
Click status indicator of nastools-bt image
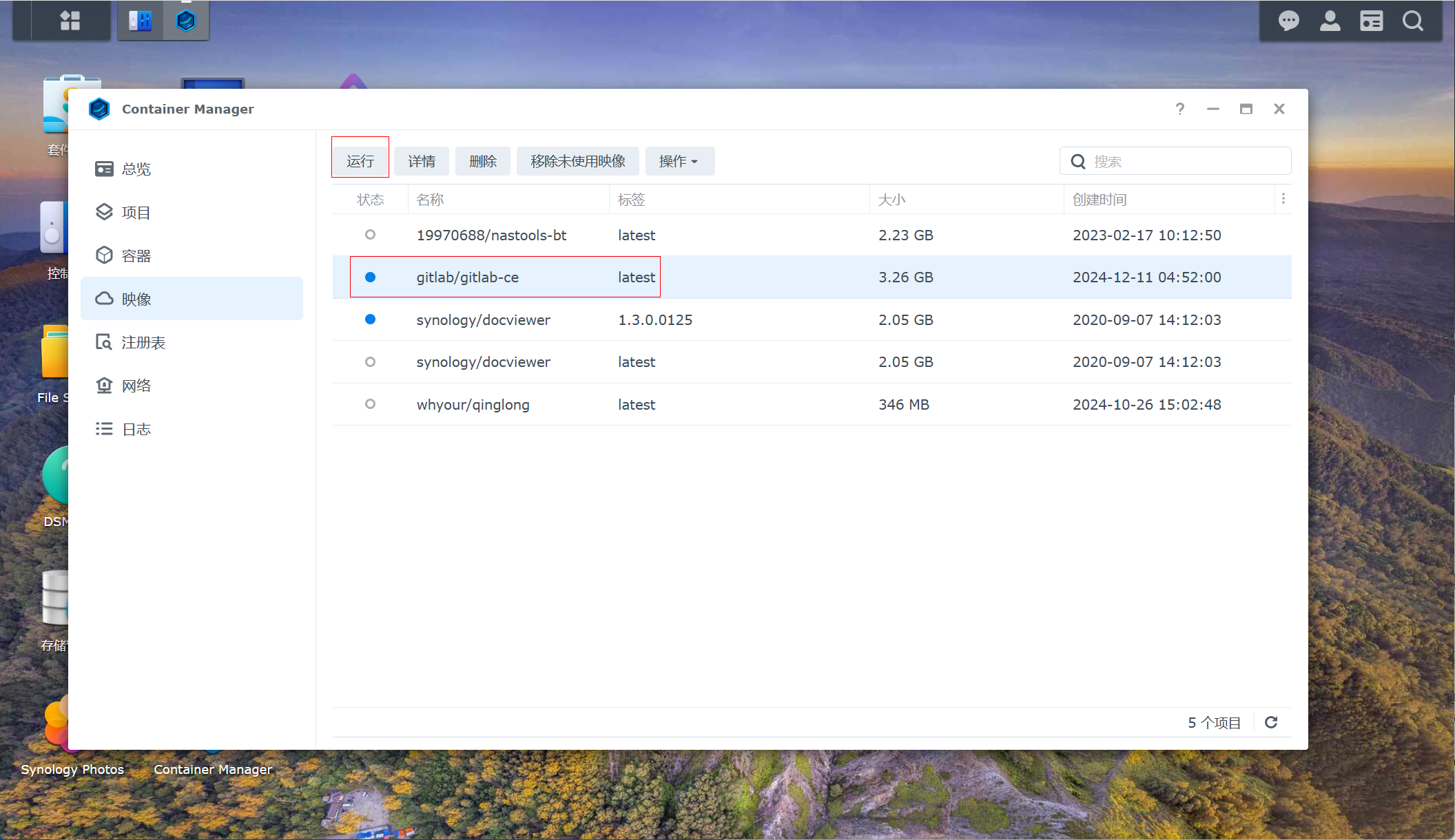click(370, 235)
